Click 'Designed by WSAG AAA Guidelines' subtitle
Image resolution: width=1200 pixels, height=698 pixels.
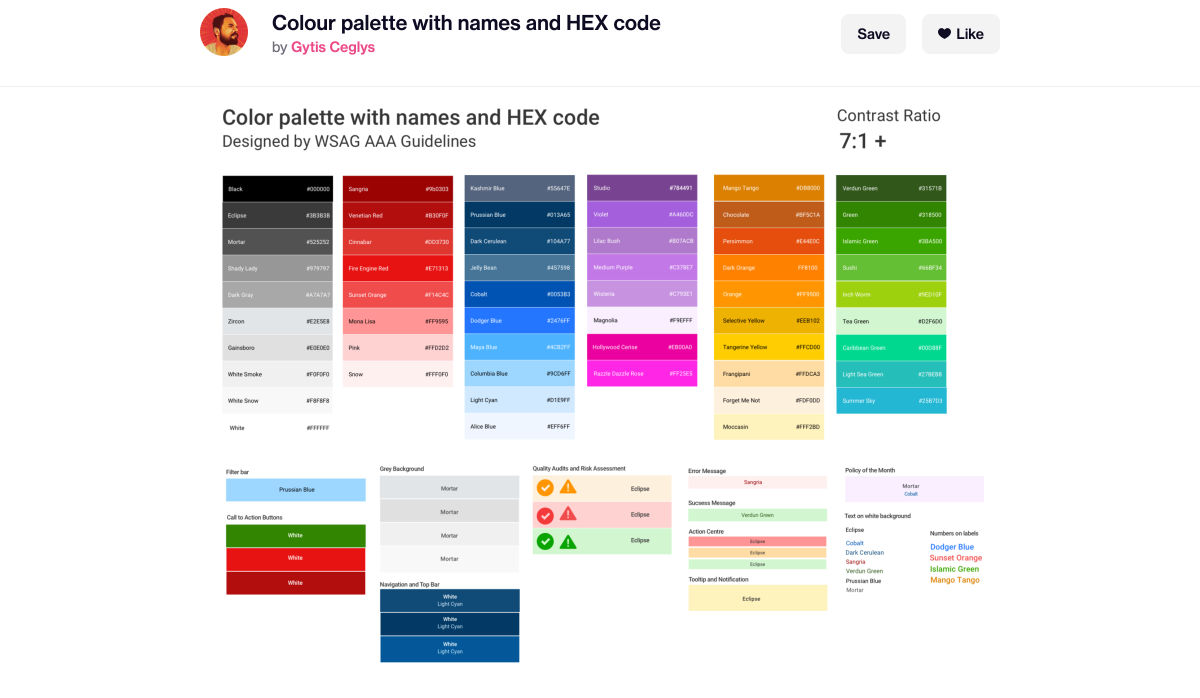pos(349,141)
